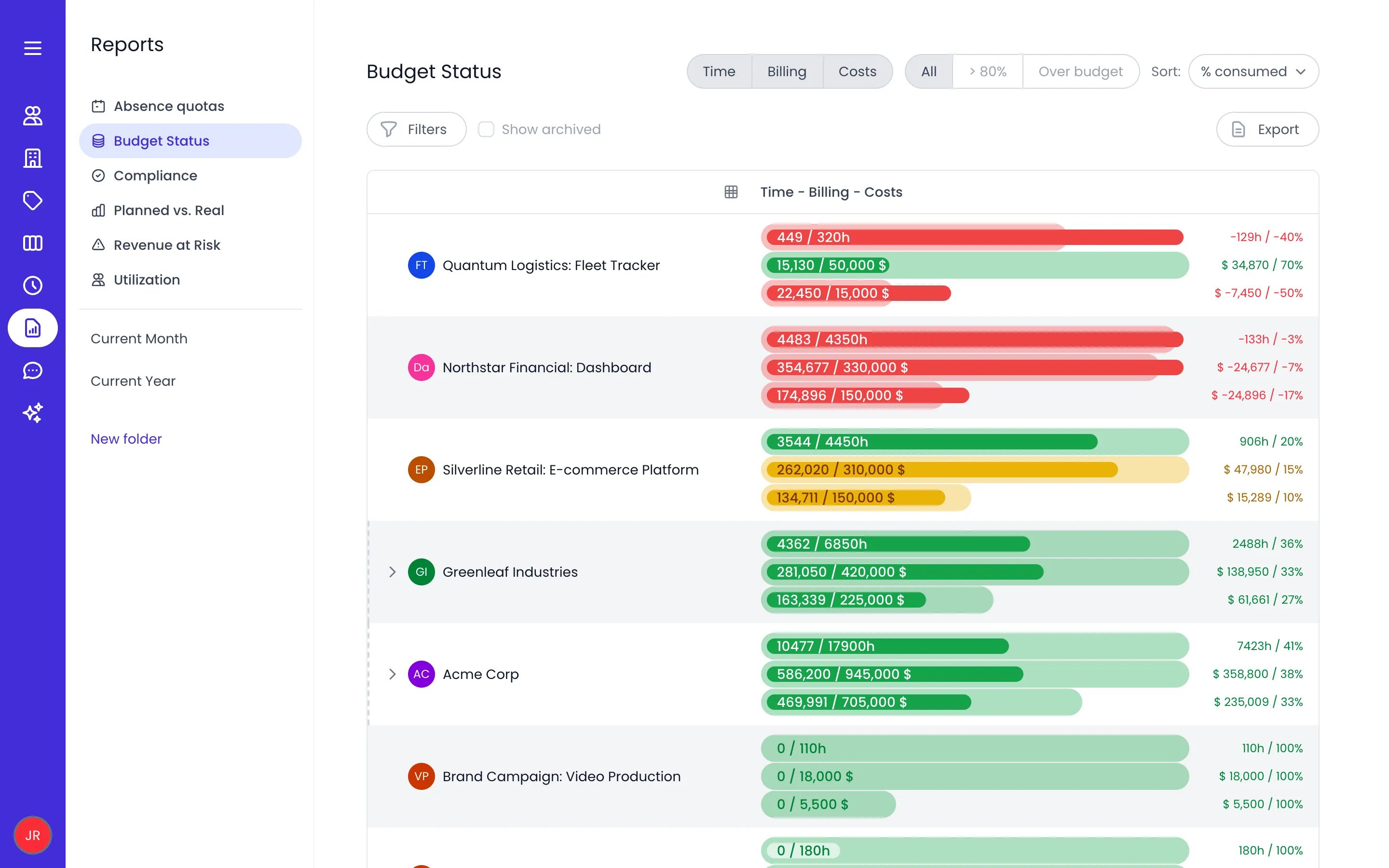The width and height of the screenshot is (1389, 868).
Task: Click the VP avatar of Brand Campaign
Action: 422,776
